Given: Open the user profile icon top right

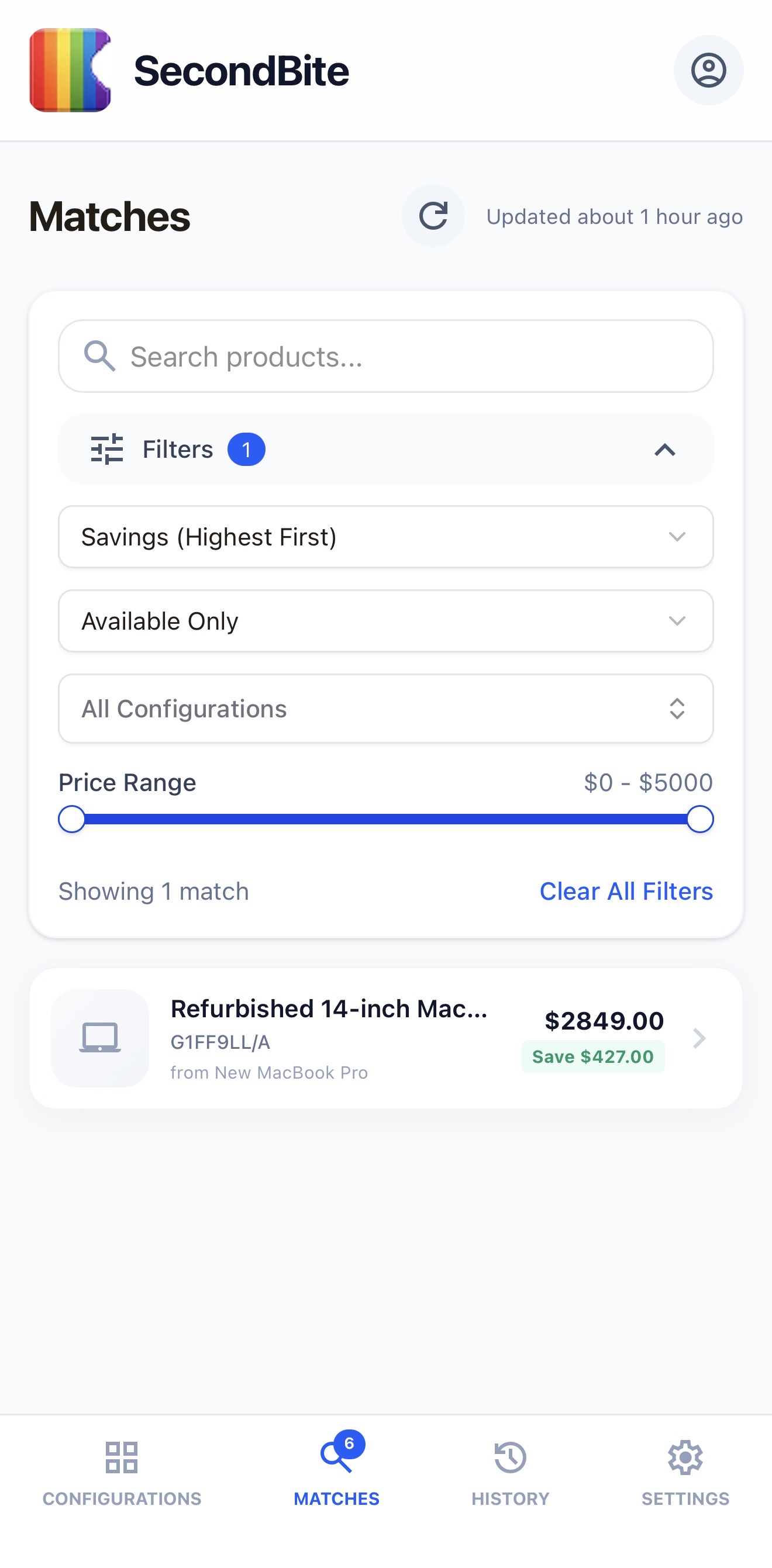Looking at the screenshot, I should point(709,70).
